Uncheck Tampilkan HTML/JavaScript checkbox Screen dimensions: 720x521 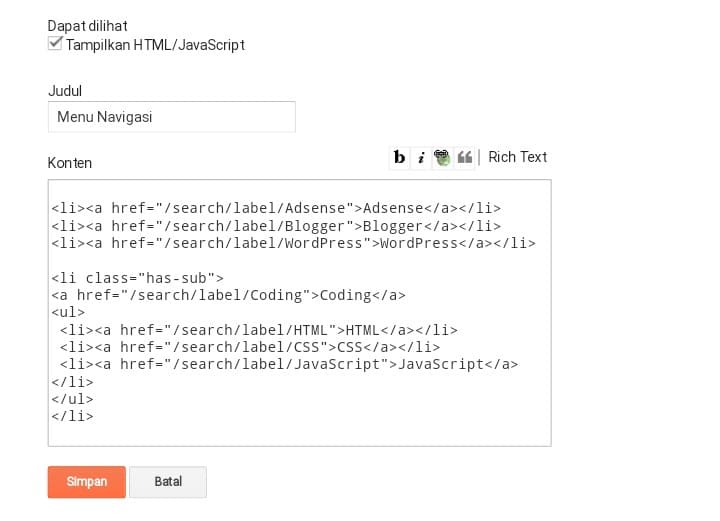(55, 43)
